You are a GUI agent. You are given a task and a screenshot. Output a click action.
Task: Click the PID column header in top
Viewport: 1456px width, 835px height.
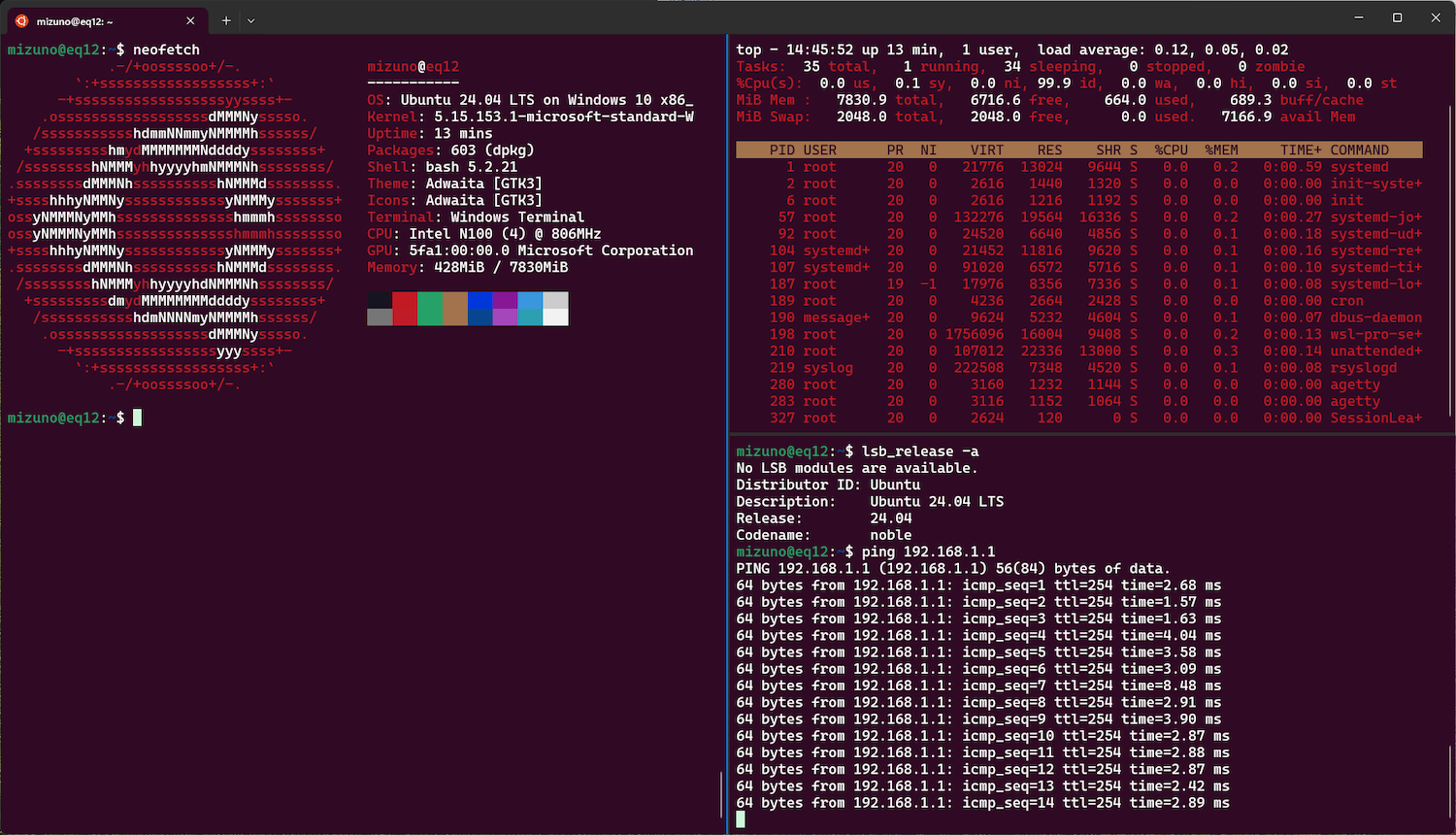[x=782, y=150]
